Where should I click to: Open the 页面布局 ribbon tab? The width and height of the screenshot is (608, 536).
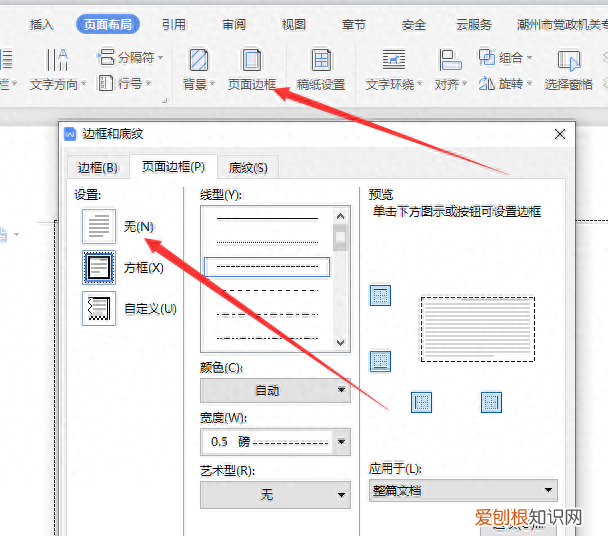(x=108, y=24)
